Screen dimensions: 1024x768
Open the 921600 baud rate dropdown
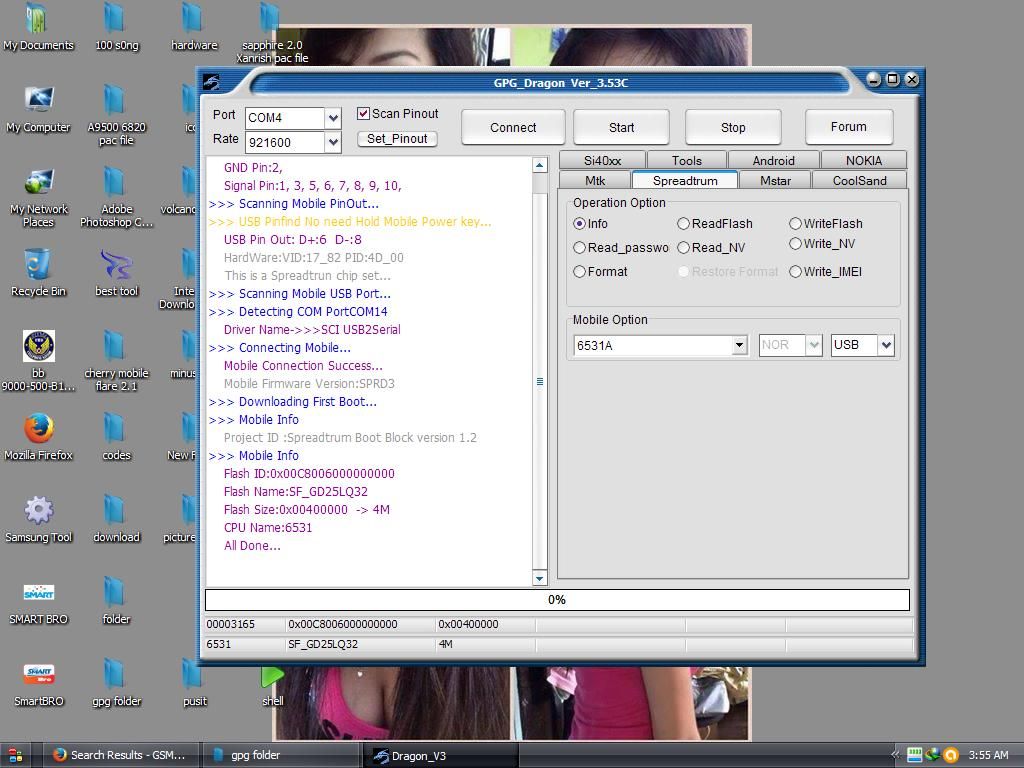[333, 142]
